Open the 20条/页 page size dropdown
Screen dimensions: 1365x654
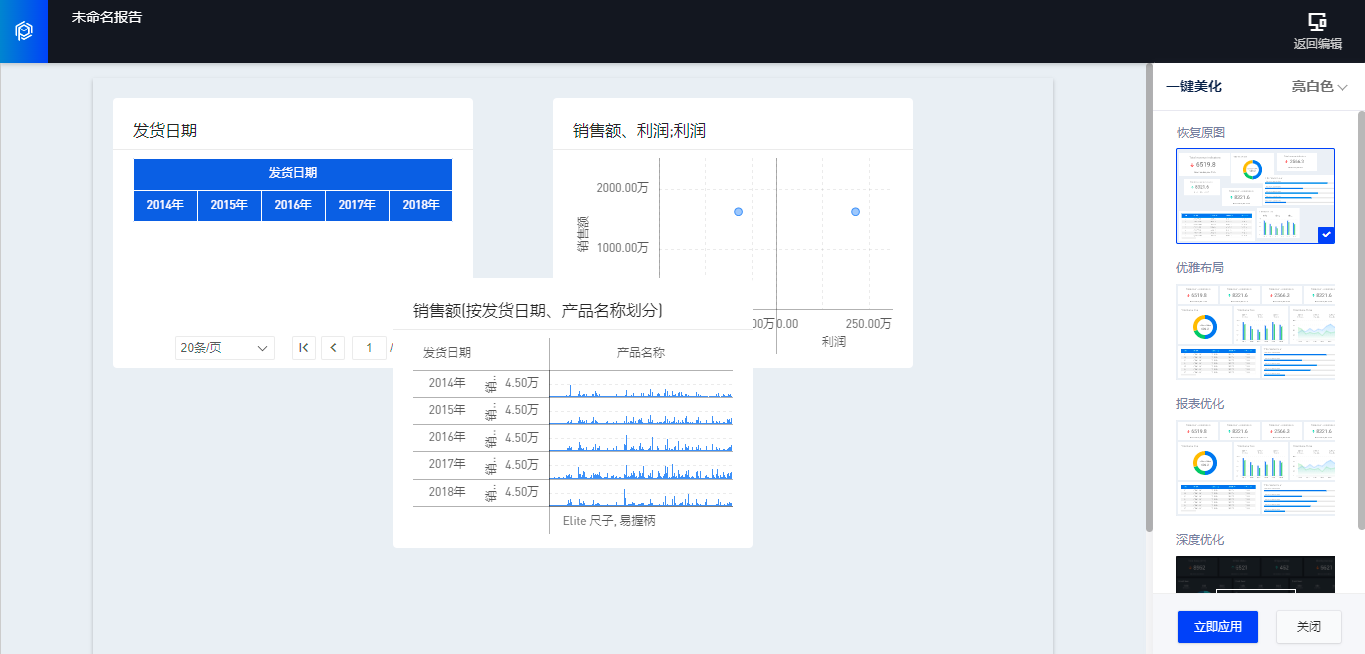[225, 347]
